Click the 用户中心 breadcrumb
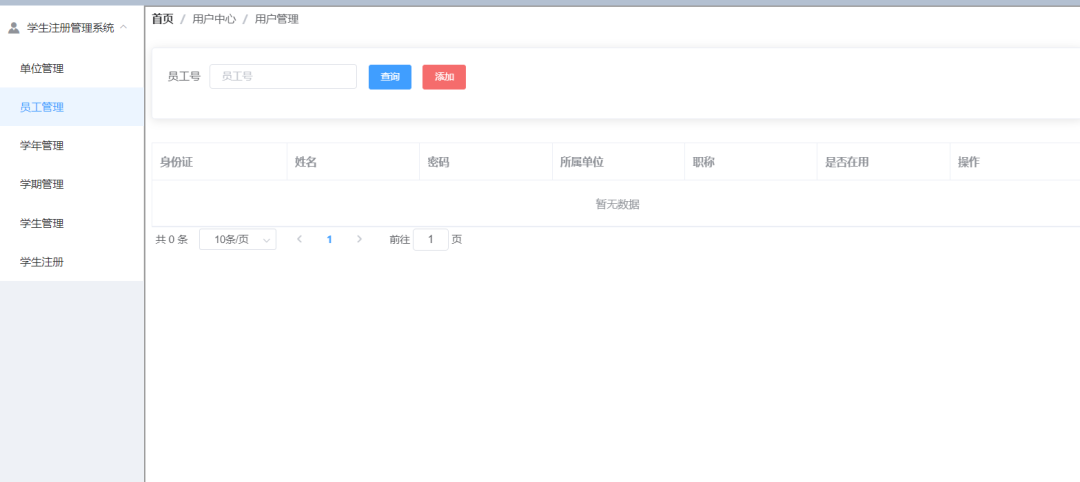1080x482 pixels. 214,19
